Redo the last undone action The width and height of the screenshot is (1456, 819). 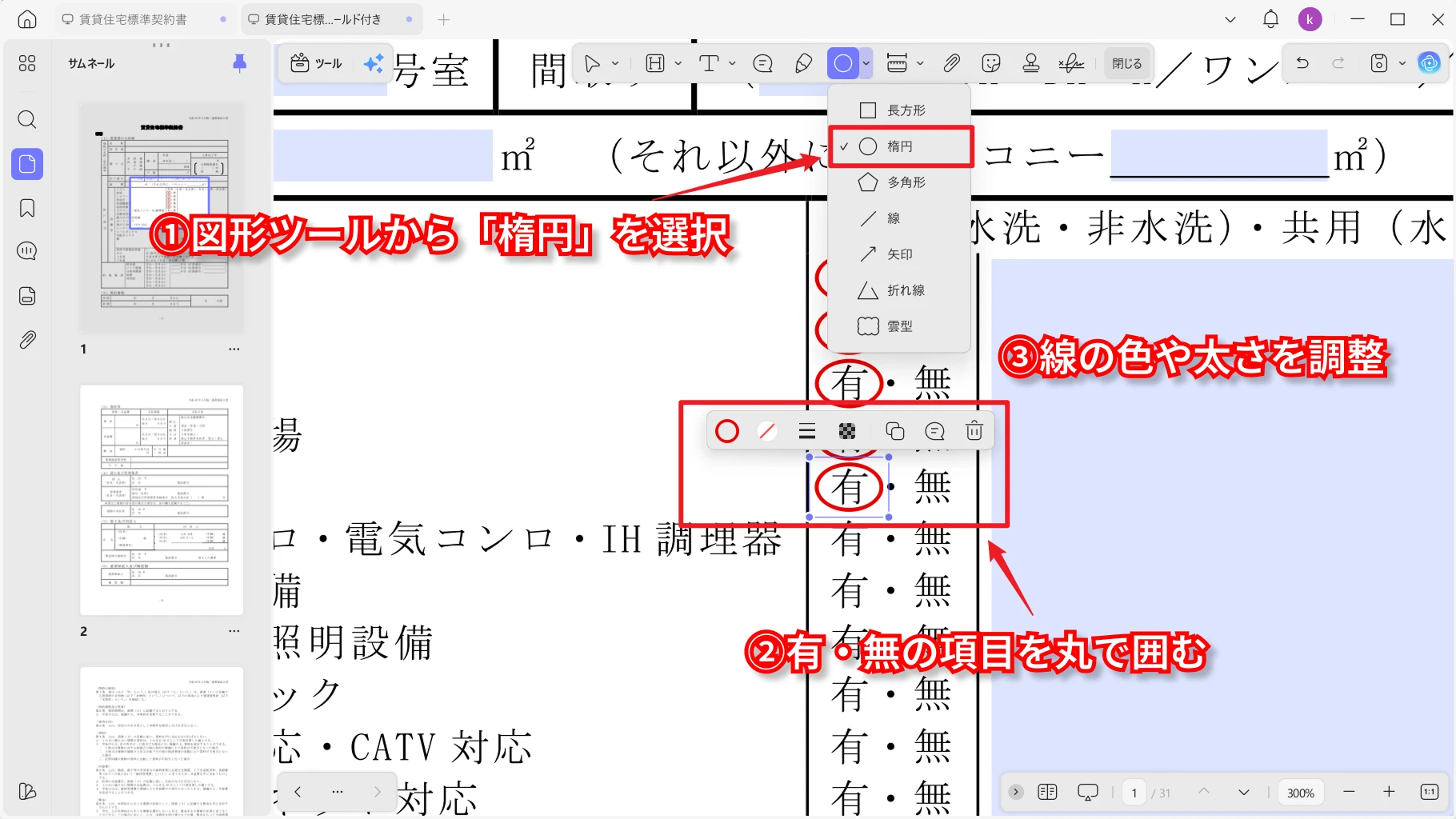[x=1338, y=62]
